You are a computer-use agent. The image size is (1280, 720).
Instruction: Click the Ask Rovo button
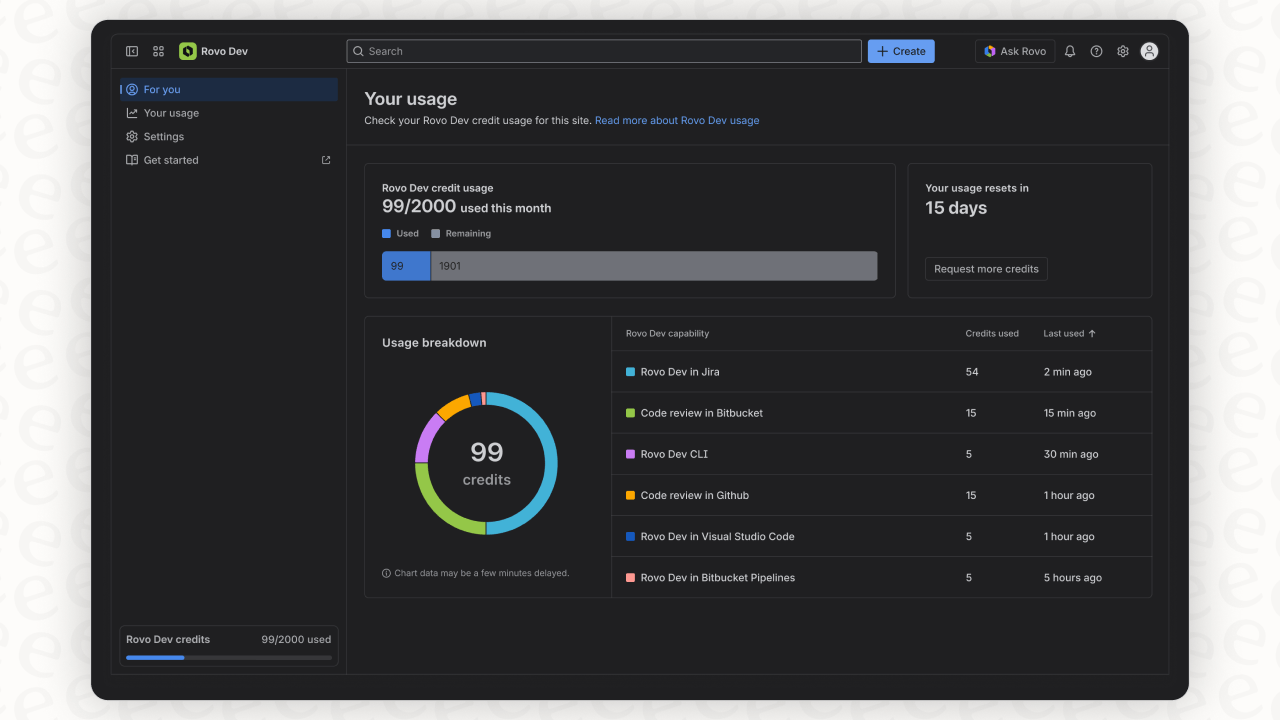click(1015, 51)
